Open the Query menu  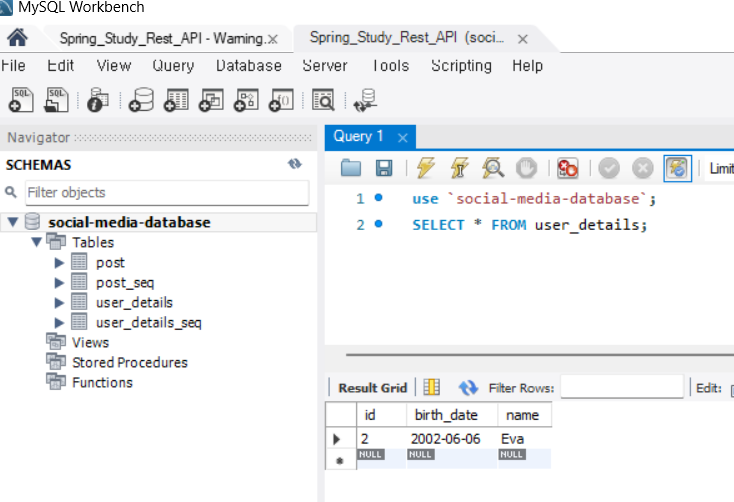[x=173, y=66]
